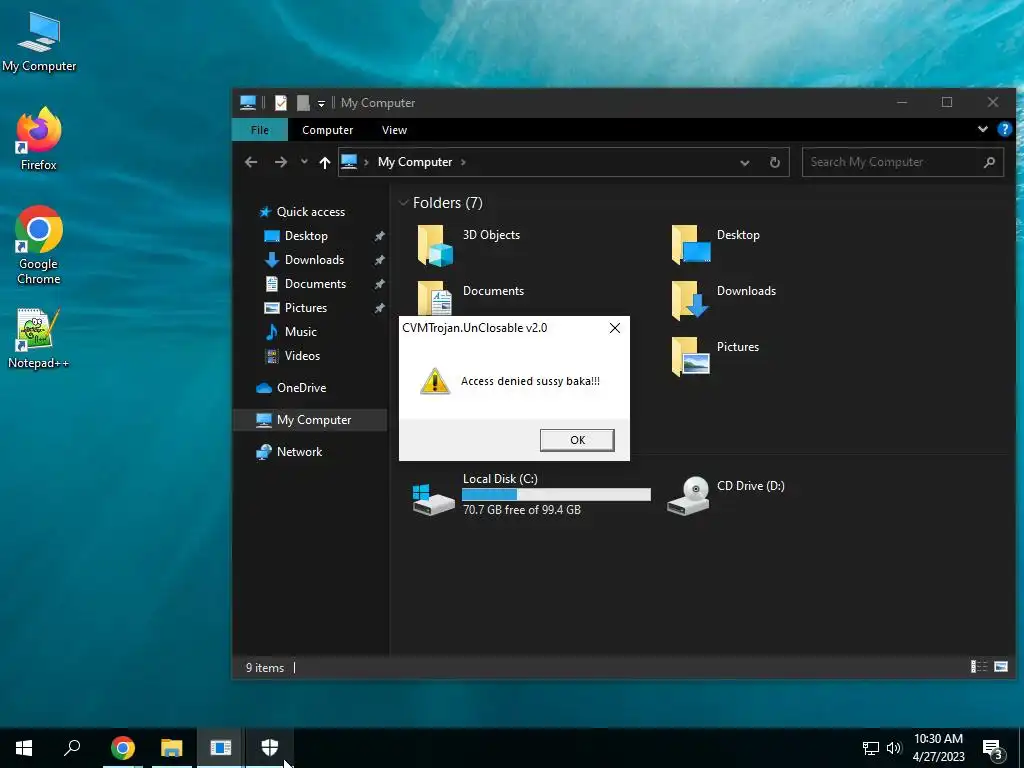Switch to Large icons view in status bar

click(x=1000, y=667)
